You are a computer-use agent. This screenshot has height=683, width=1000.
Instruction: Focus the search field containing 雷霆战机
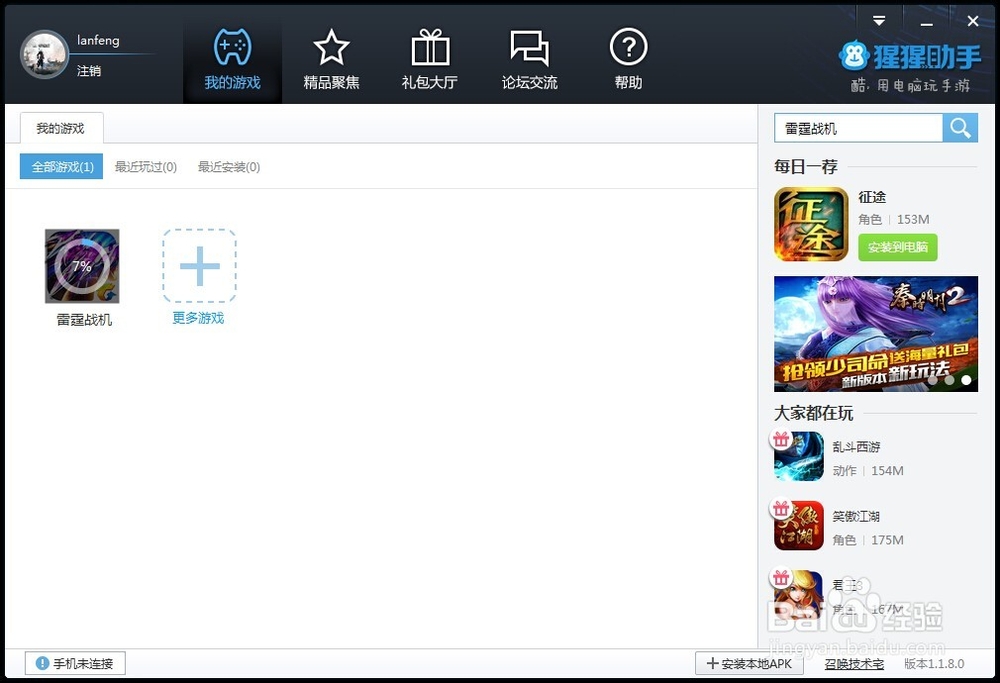point(858,128)
